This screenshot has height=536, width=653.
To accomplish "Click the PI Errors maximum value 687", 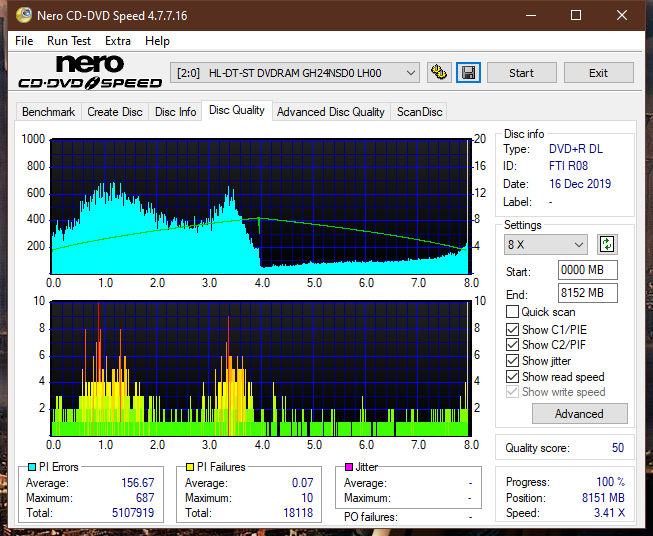I will pos(145,498).
